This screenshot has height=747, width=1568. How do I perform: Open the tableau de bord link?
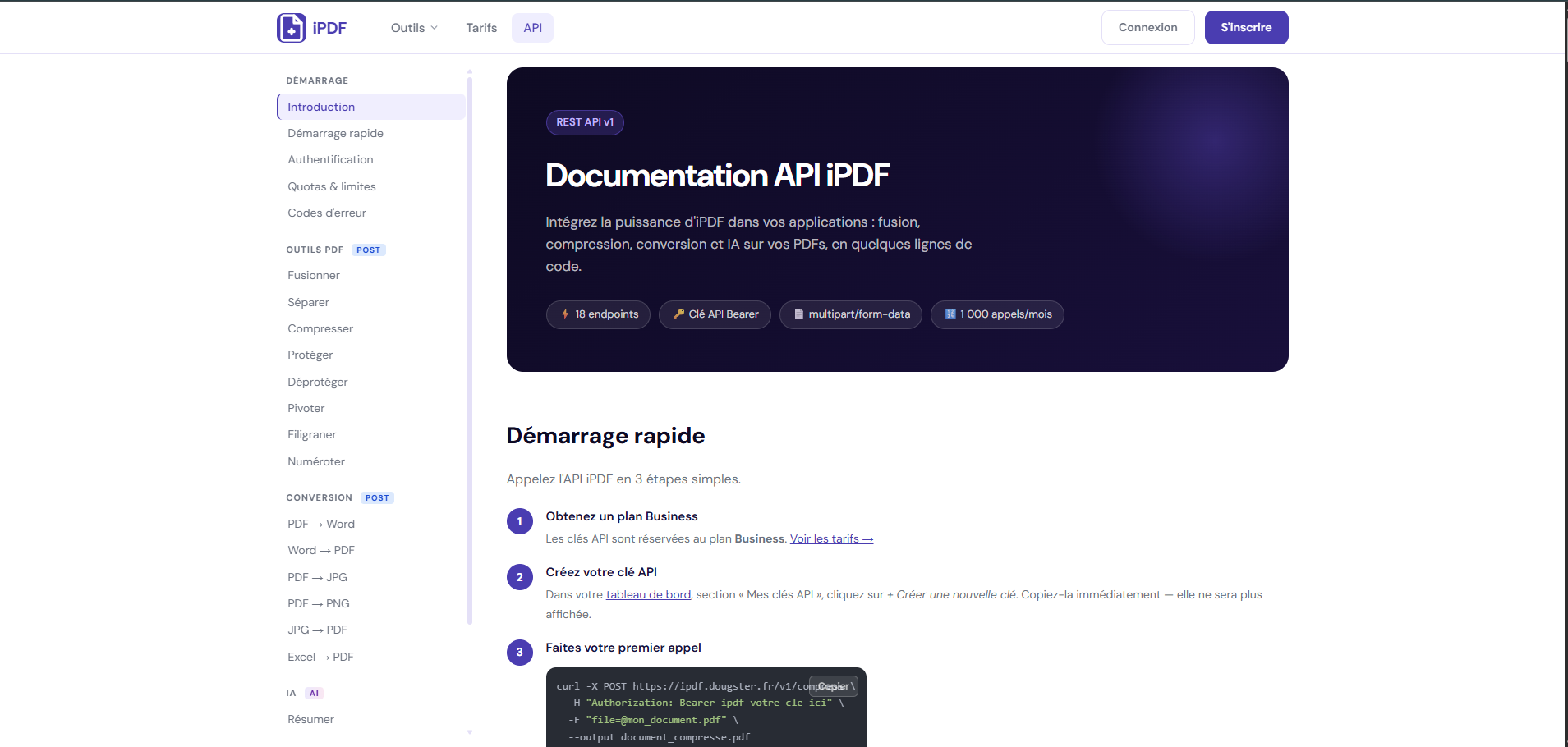(x=648, y=595)
